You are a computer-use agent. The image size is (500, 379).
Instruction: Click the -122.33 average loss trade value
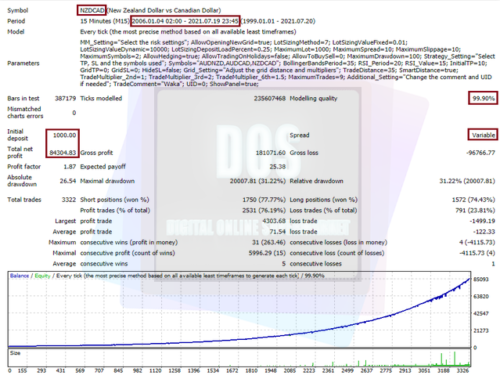(x=484, y=232)
